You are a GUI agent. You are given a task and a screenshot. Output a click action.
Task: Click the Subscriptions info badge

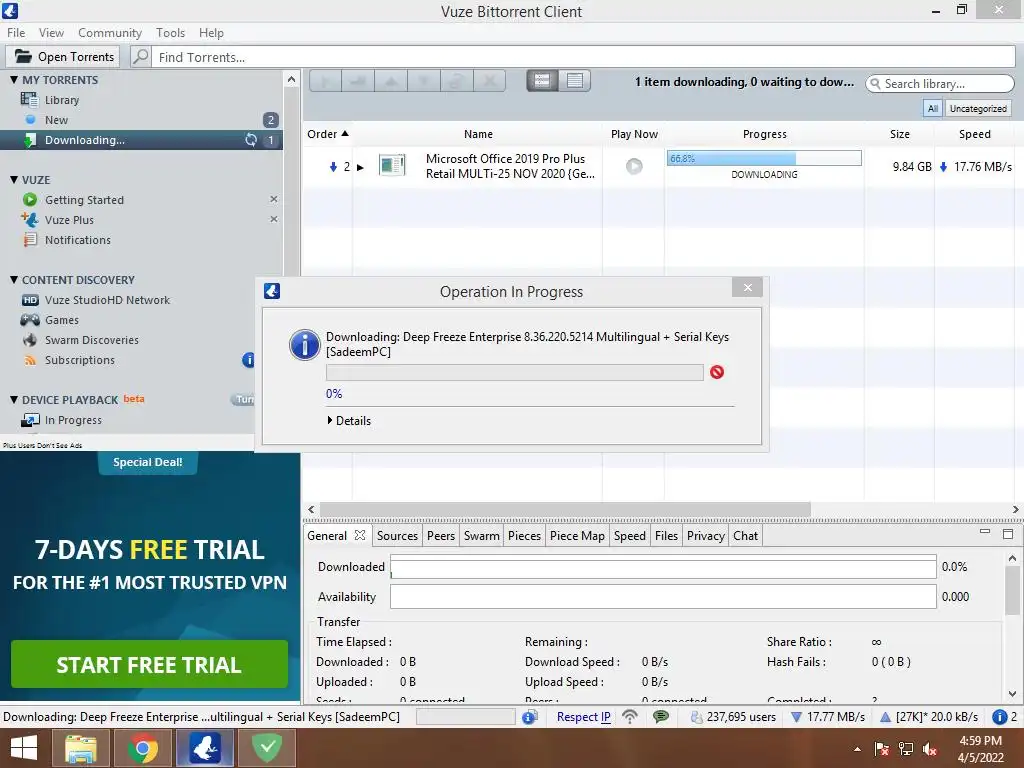coord(248,360)
